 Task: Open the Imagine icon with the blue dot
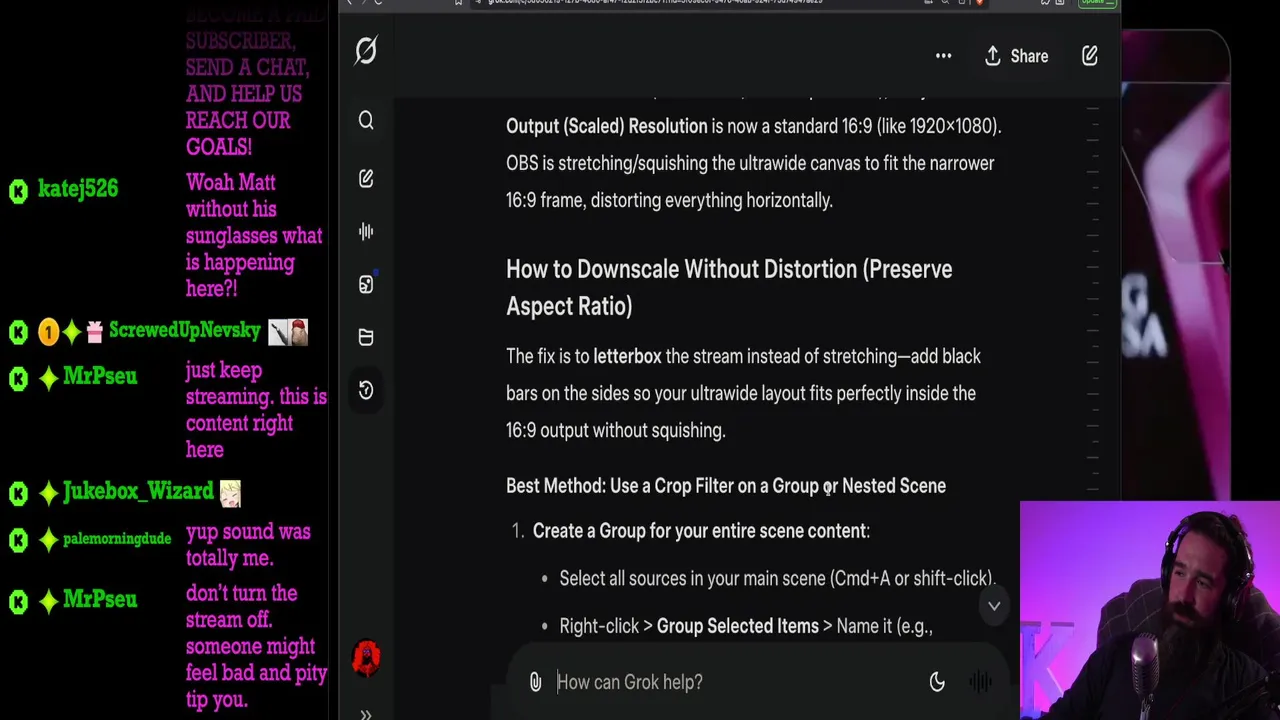pyautogui.click(x=366, y=284)
